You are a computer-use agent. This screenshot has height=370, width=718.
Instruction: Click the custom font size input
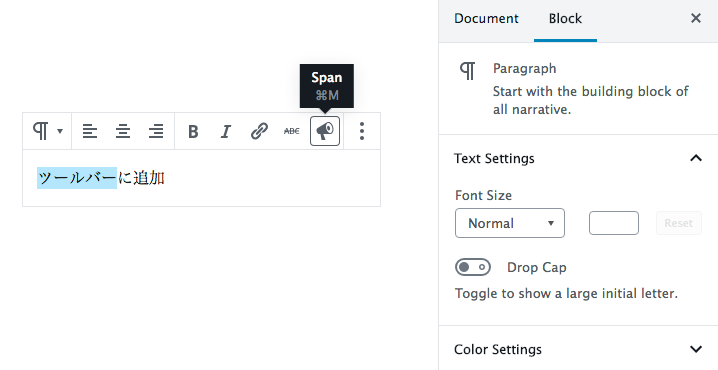pos(614,223)
